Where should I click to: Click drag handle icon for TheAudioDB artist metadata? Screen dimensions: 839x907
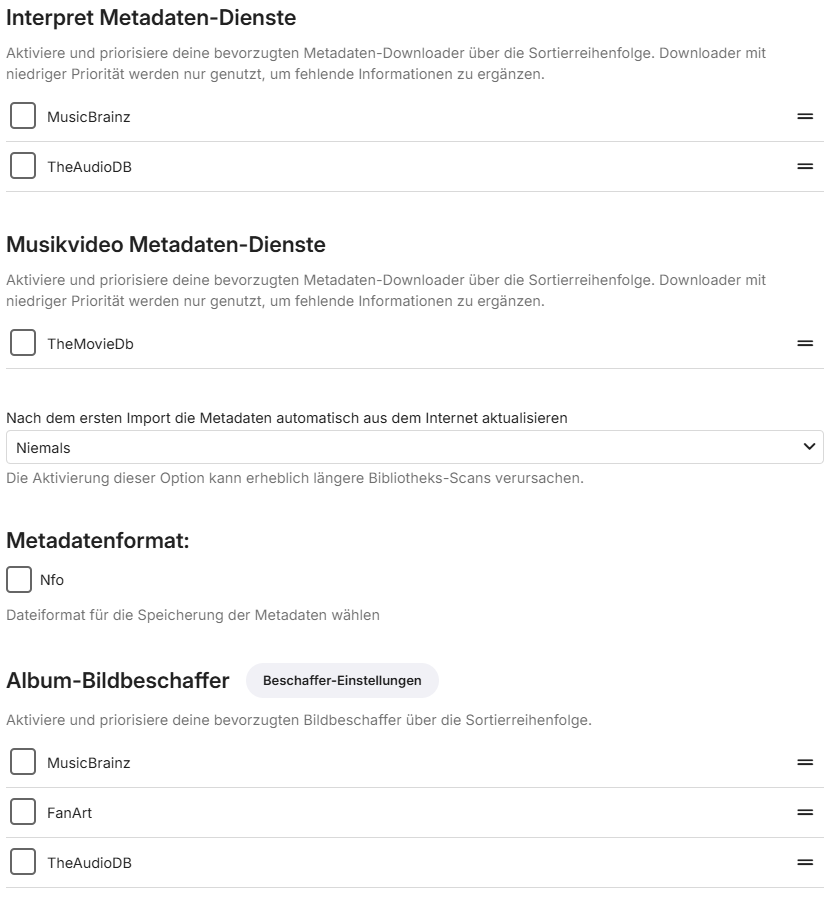pos(804,167)
